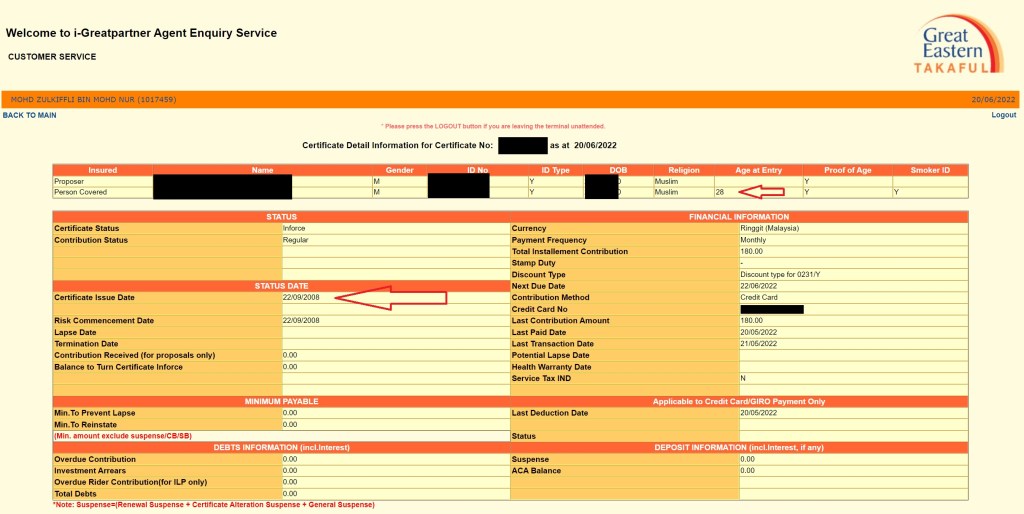Click the Smoker ID column header
This screenshot has width=1024, height=514.
929,171
